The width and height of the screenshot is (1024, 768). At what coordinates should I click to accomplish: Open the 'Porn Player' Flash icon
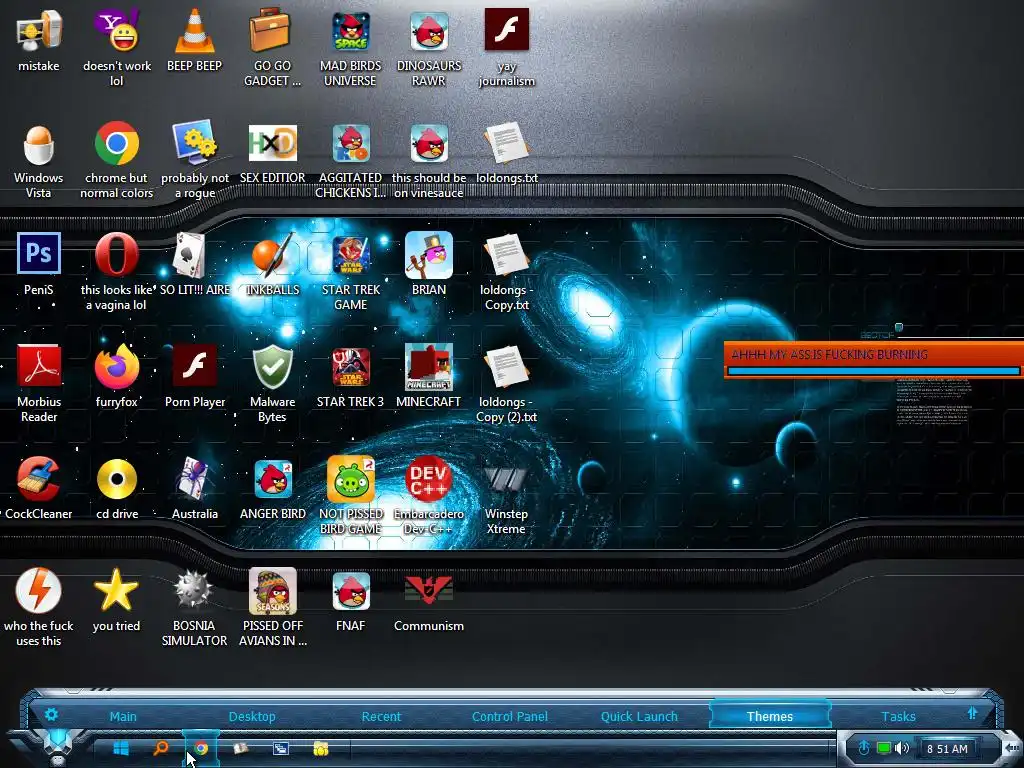pos(195,367)
